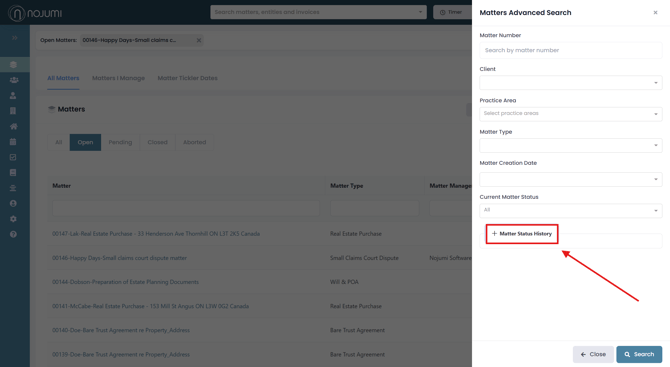This screenshot has width=670, height=367.
Task: Select the Open status filter
Action: [85, 142]
